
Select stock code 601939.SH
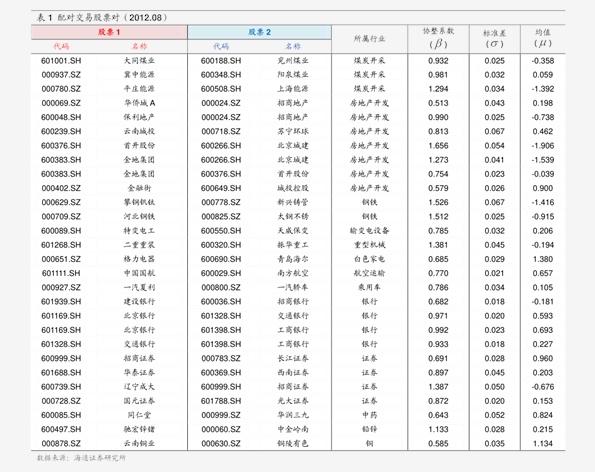pos(61,302)
